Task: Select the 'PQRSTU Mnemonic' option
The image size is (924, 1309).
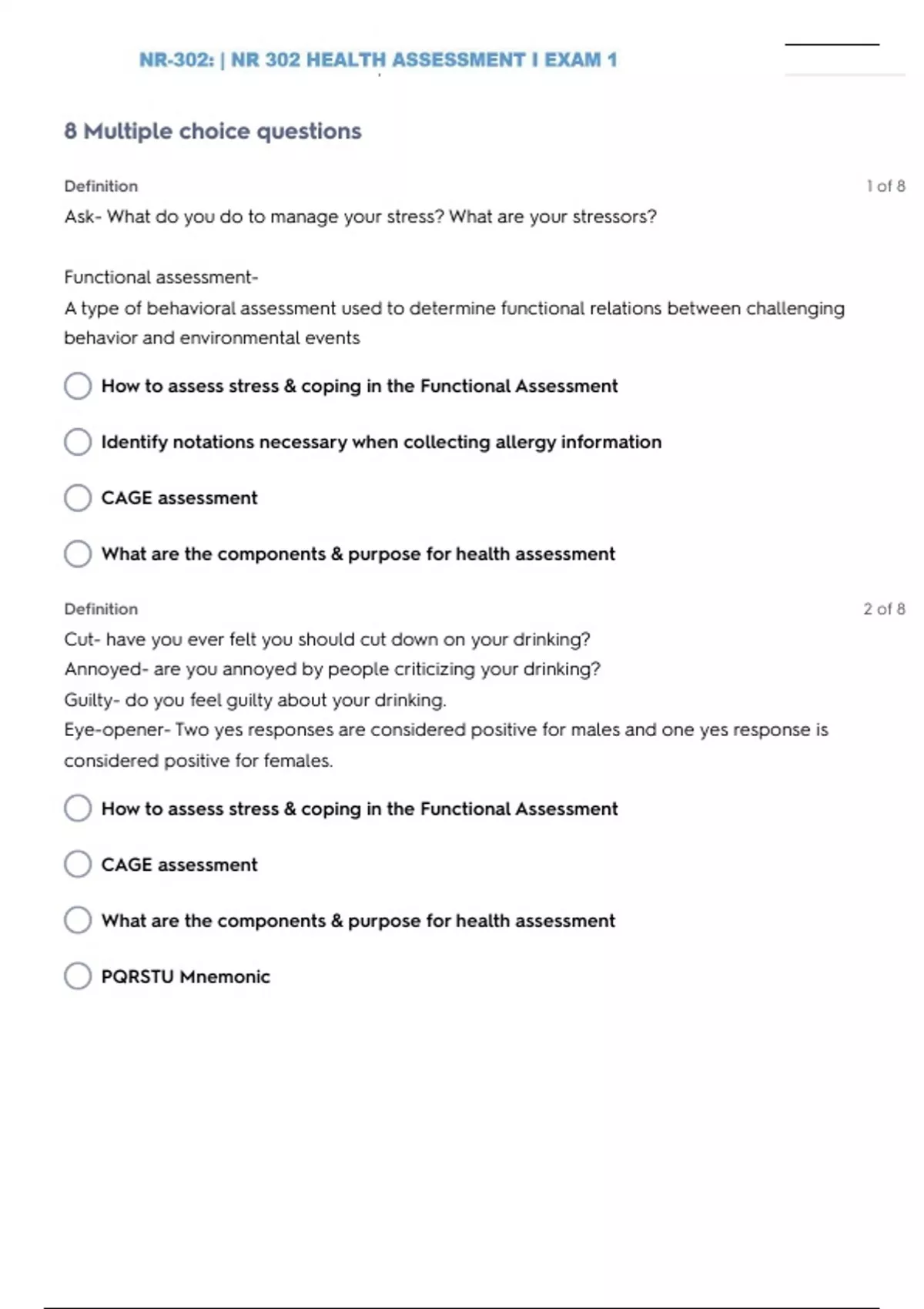Action: (78, 976)
